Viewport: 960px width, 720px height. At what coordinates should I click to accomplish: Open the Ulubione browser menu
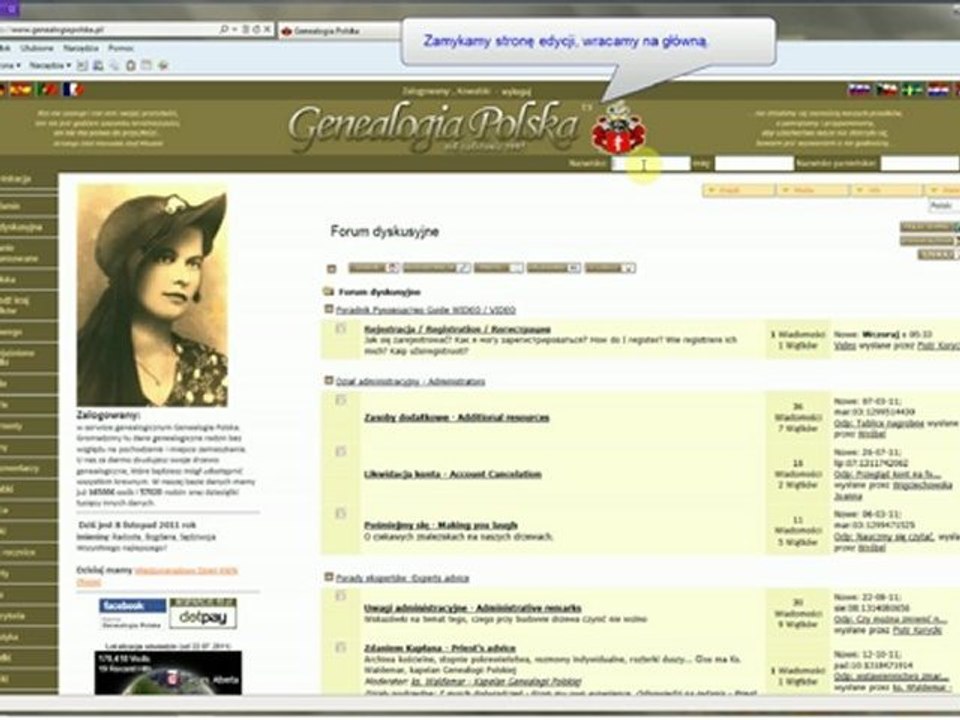coord(36,48)
